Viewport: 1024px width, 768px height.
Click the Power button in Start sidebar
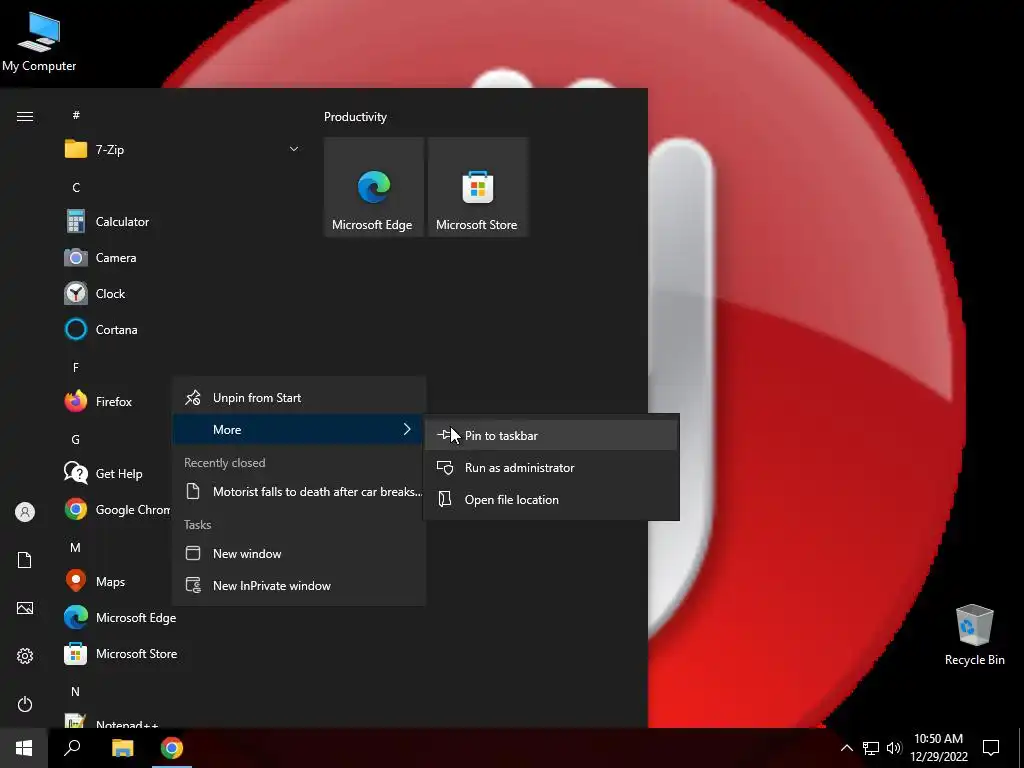[x=25, y=704]
